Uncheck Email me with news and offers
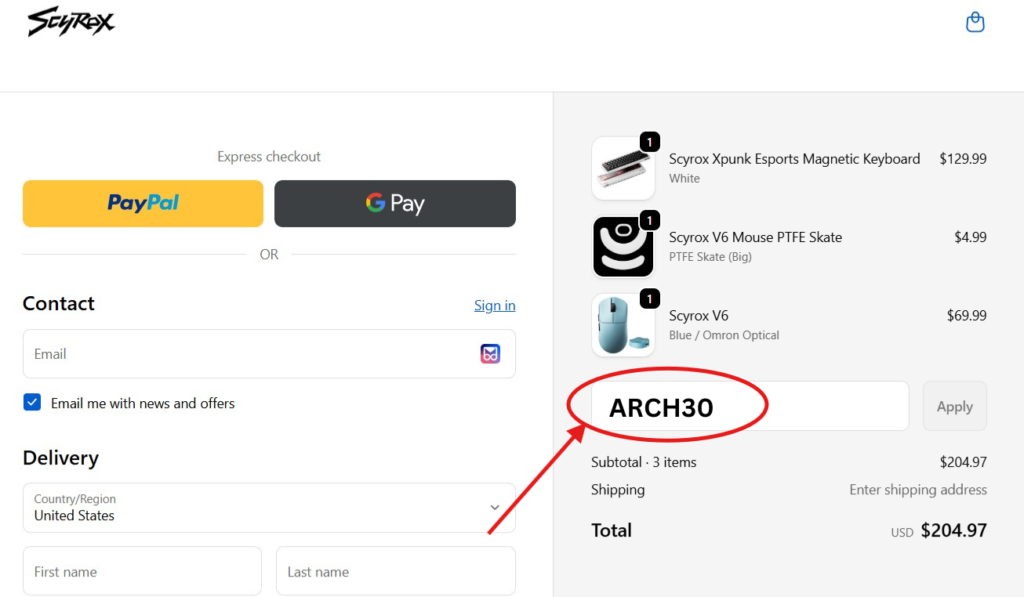1024x597 pixels. 31,402
